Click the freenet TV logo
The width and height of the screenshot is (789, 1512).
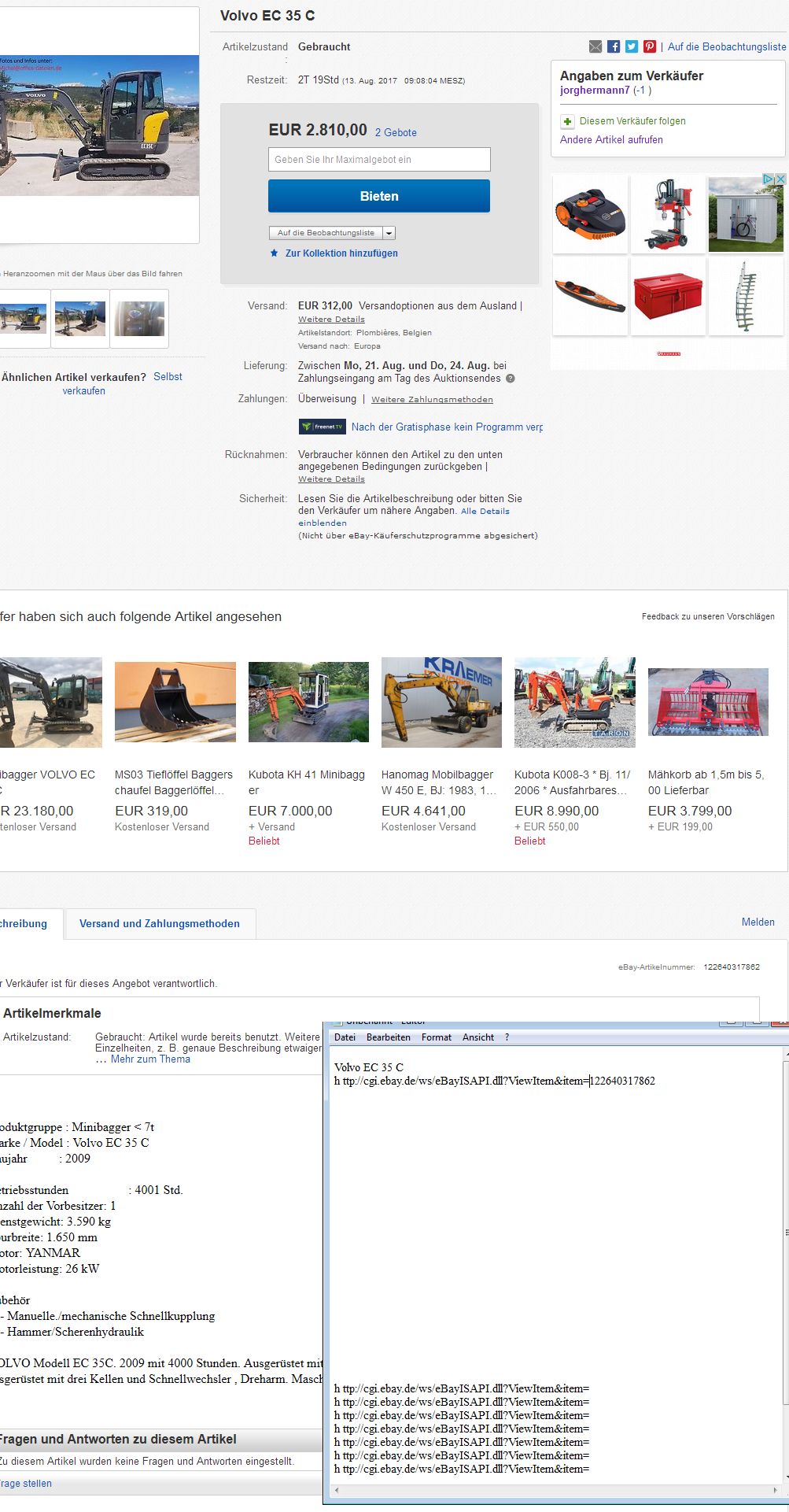pos(323,427)
